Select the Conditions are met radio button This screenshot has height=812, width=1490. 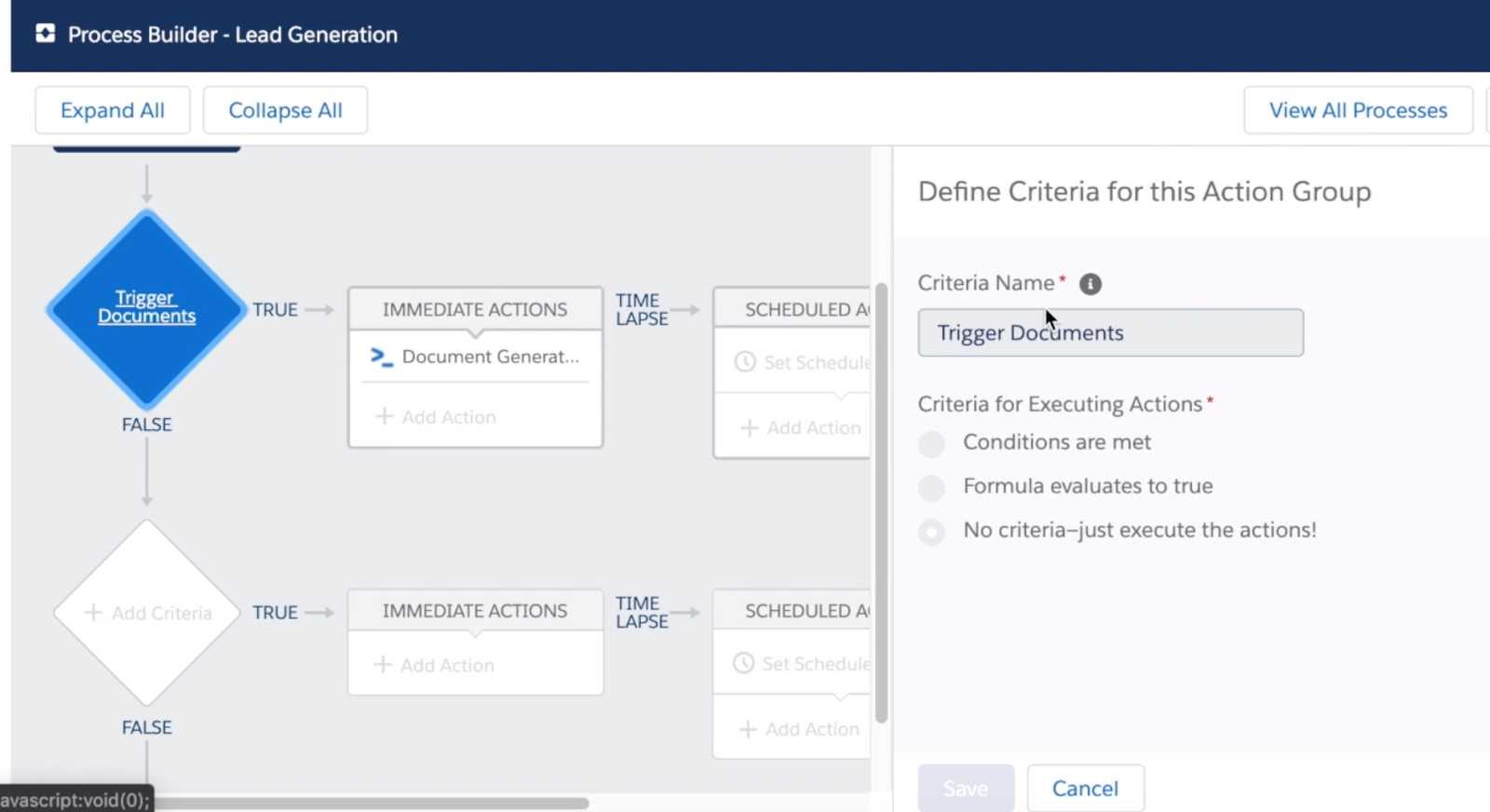tap(931, 444)
